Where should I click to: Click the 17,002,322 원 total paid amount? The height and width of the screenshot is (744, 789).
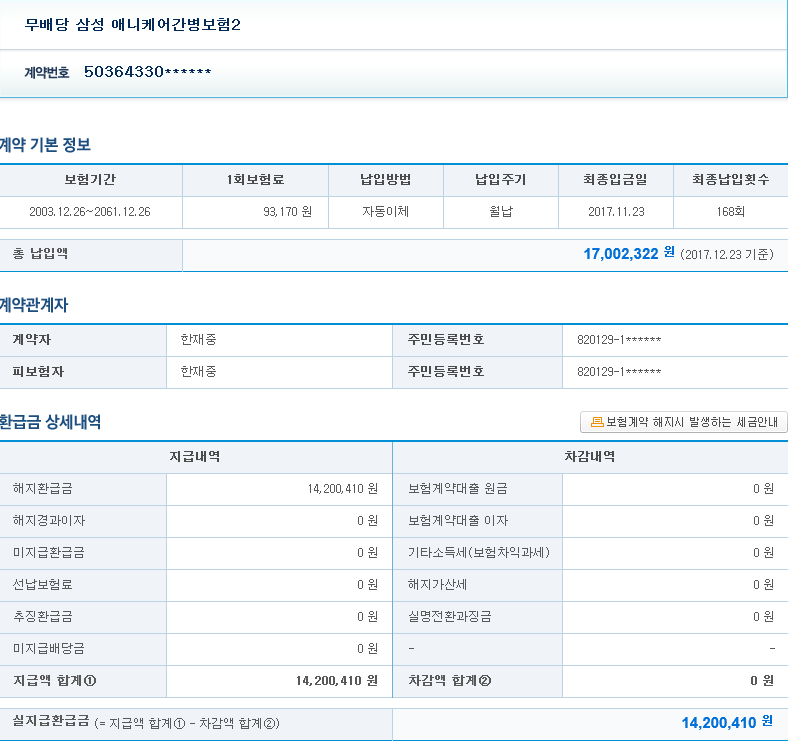point(628,254)
